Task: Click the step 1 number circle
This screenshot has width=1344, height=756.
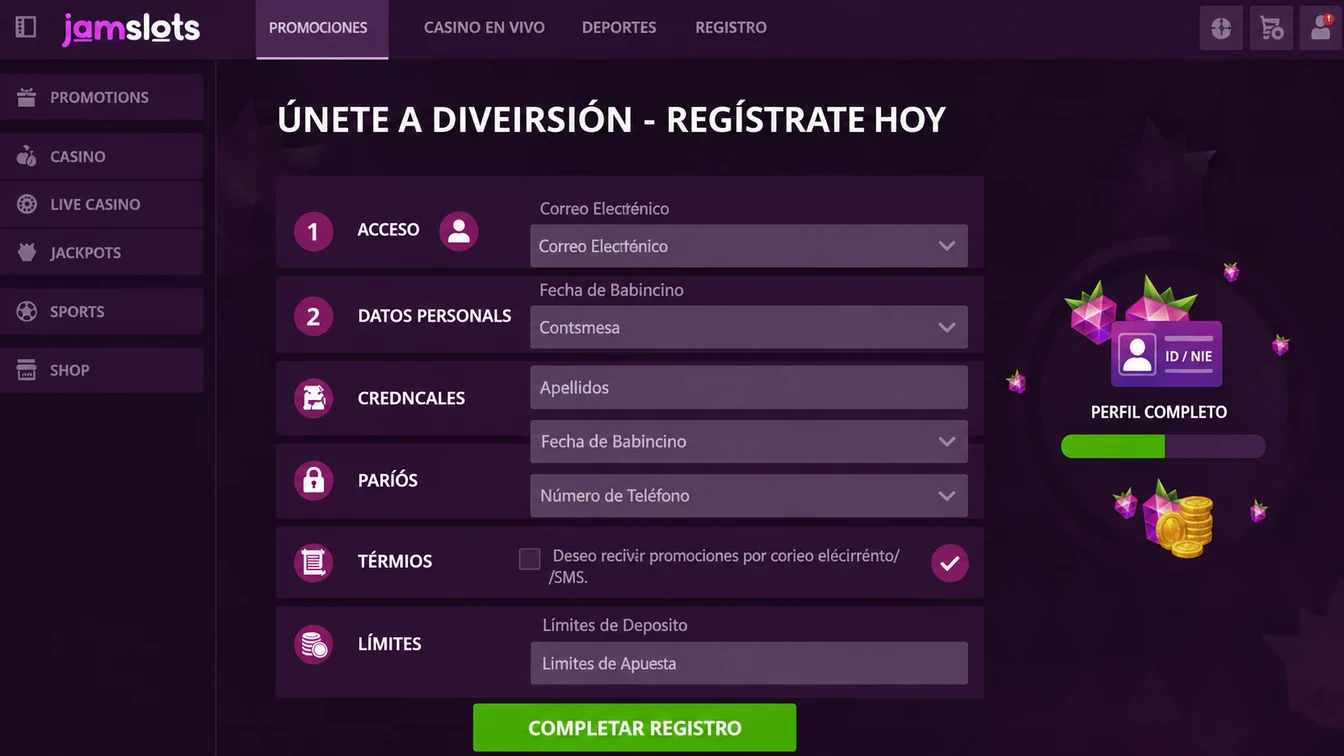Action: click(313, 232)
